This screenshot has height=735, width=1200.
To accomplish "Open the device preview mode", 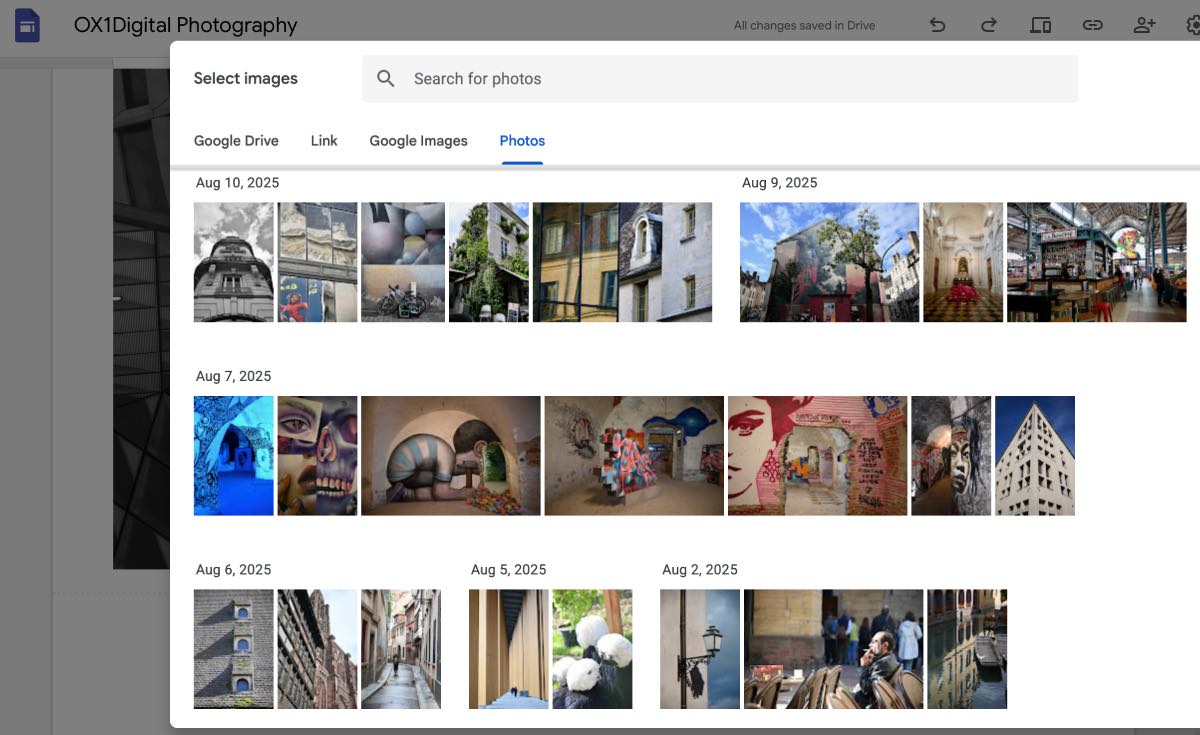I will pos(1040,25).
